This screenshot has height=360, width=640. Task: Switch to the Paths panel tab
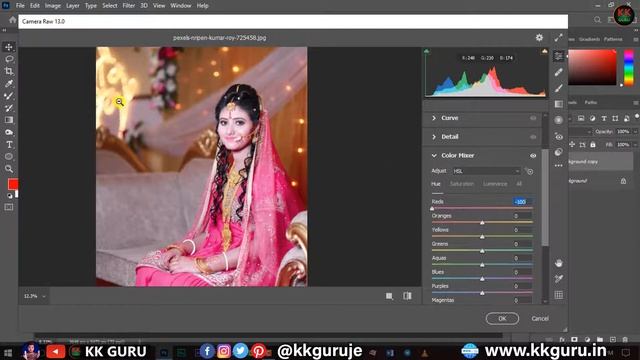click(591, 102)
